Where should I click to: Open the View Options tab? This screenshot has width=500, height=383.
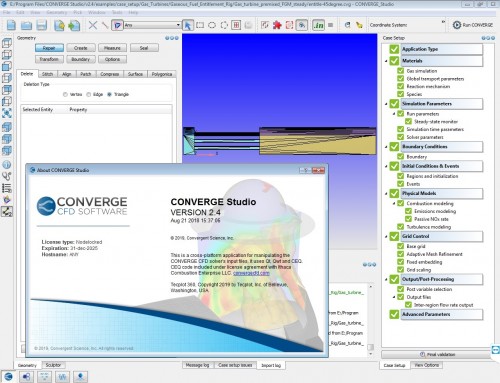tap(427, 365)
